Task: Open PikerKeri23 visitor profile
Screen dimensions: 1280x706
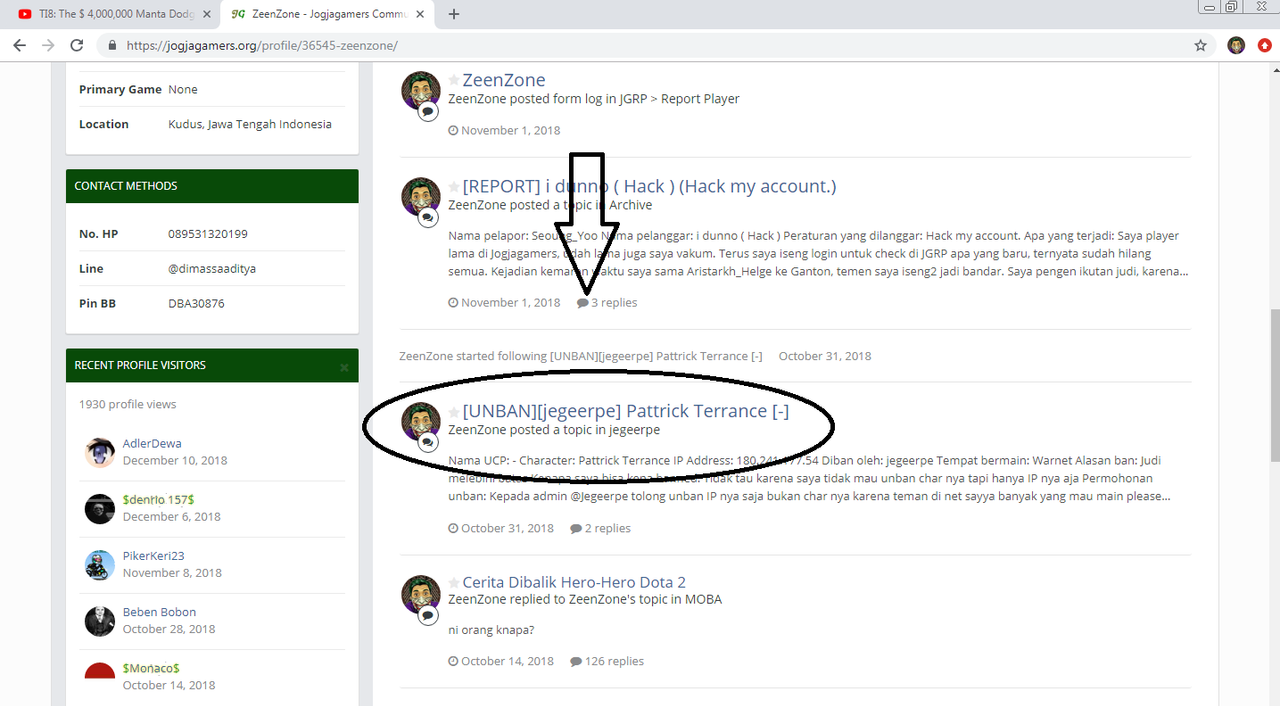Action: point(154,556)
